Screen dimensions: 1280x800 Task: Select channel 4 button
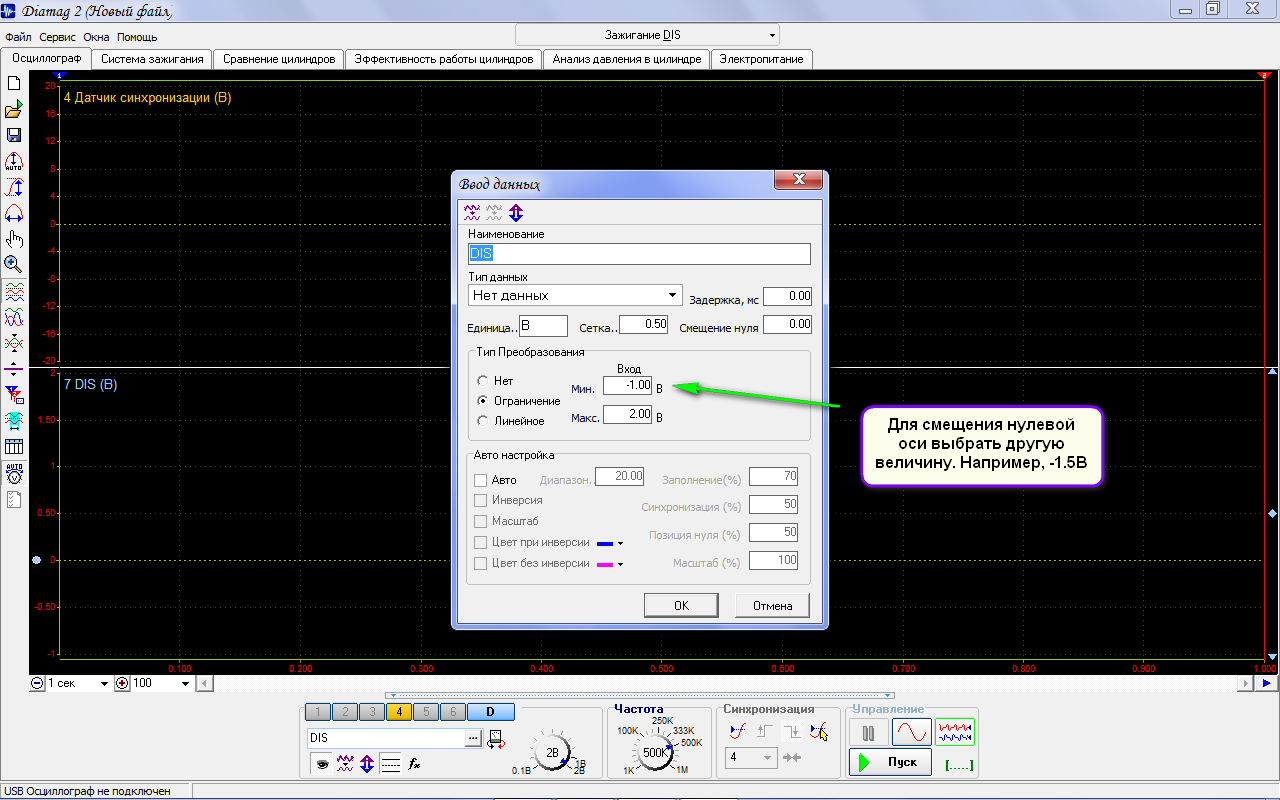(x=398, y=712)
